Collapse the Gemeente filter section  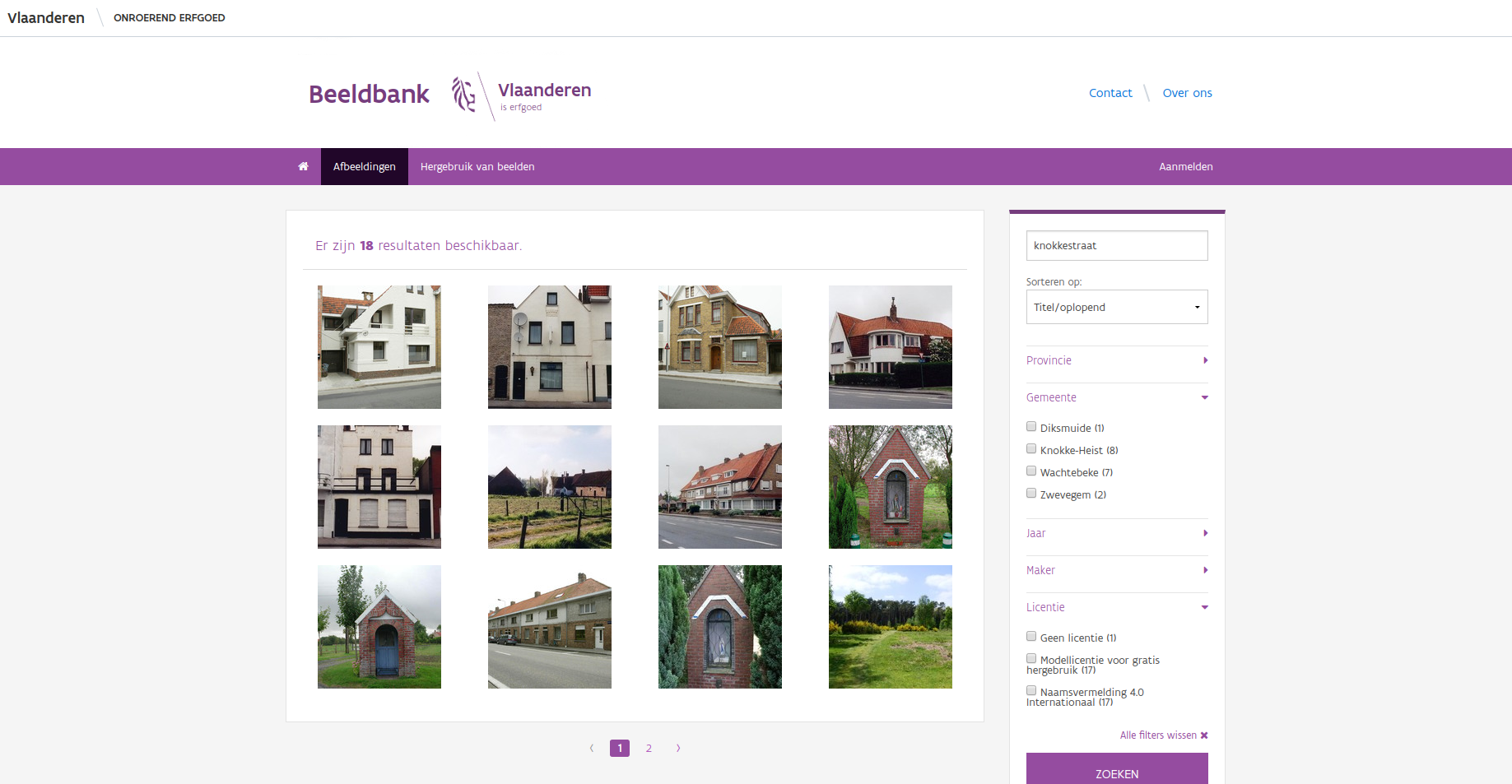1117,397
